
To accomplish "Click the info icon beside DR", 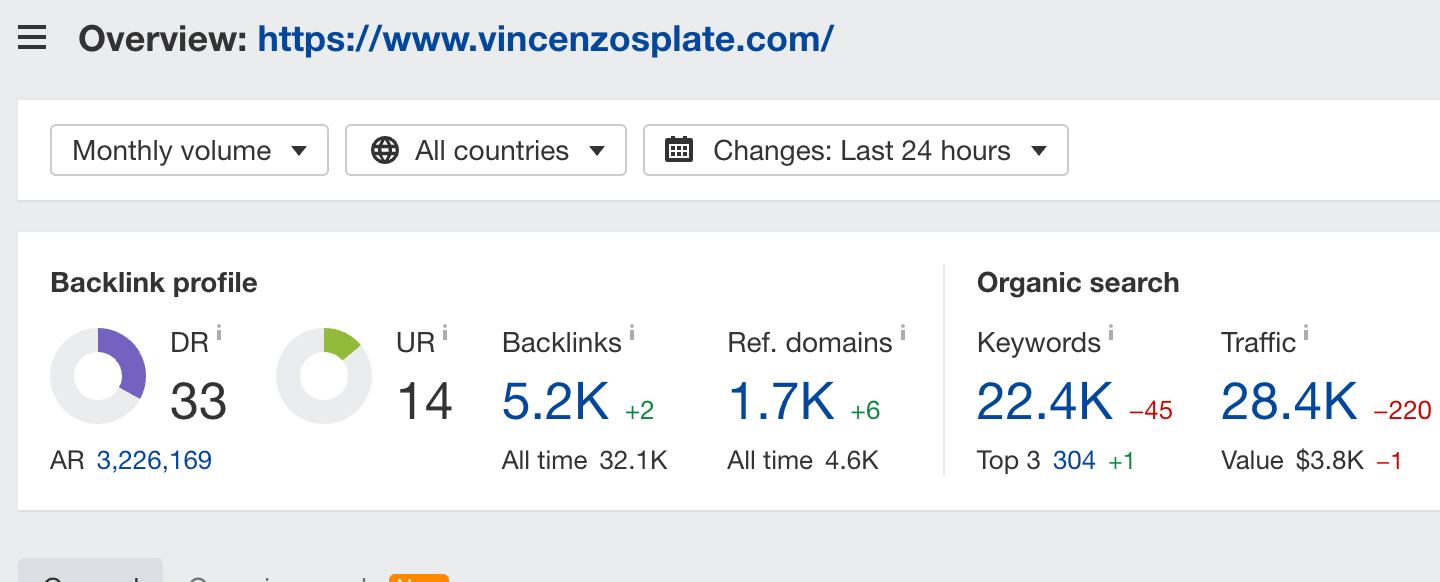I will click(219, 332).
